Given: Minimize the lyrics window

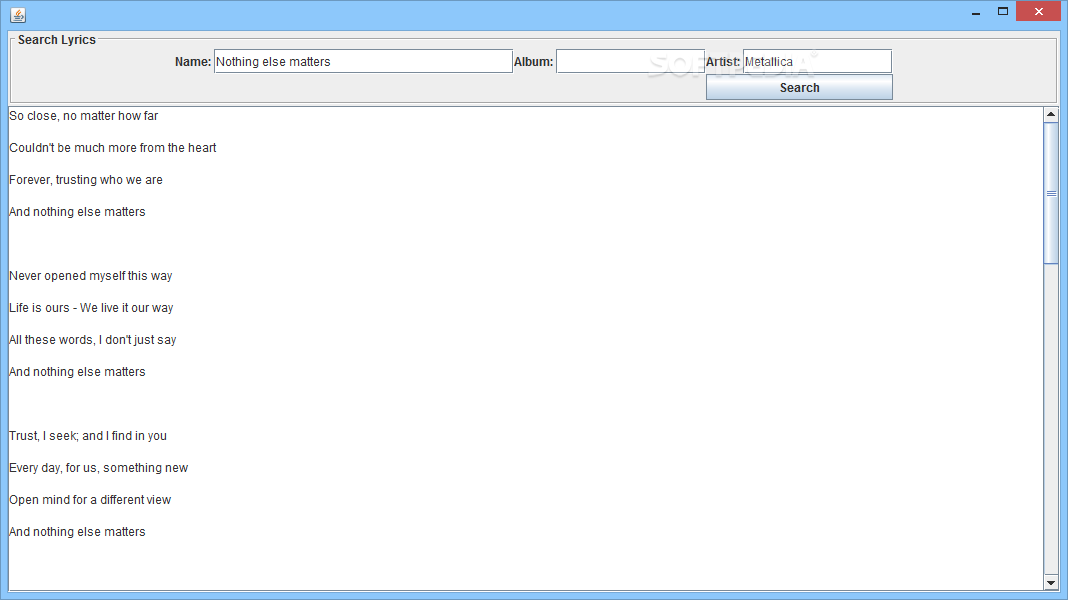Looking at the screenshot, I should pos(976,12).
